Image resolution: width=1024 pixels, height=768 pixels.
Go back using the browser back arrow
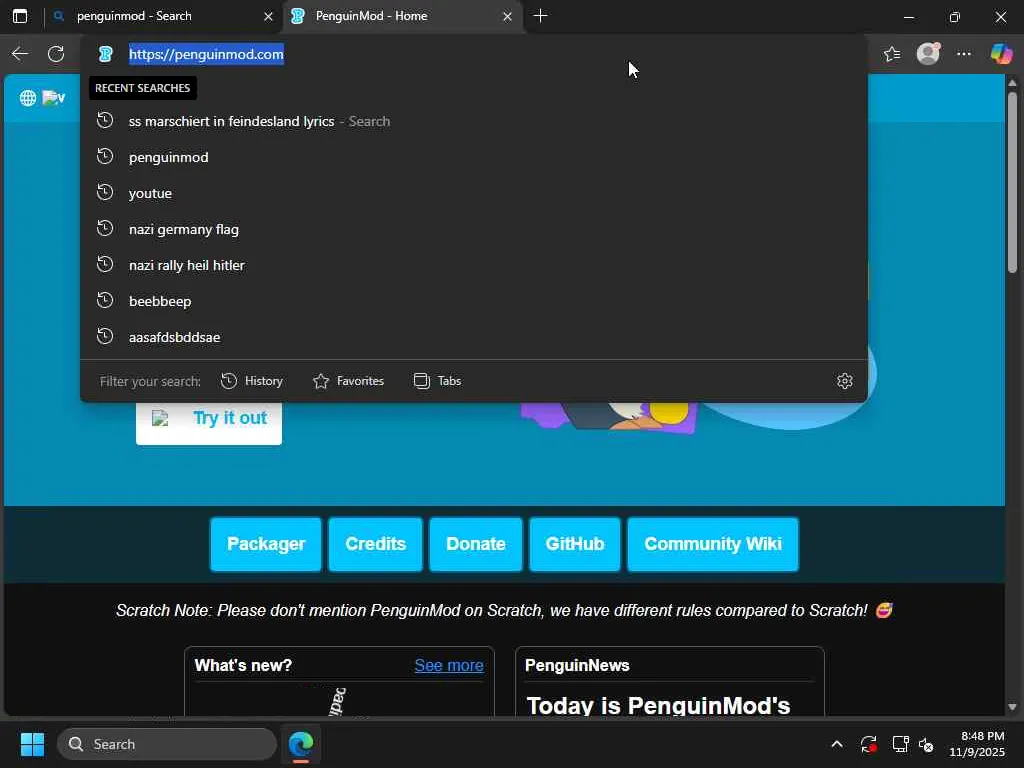(x=20, y=54)
